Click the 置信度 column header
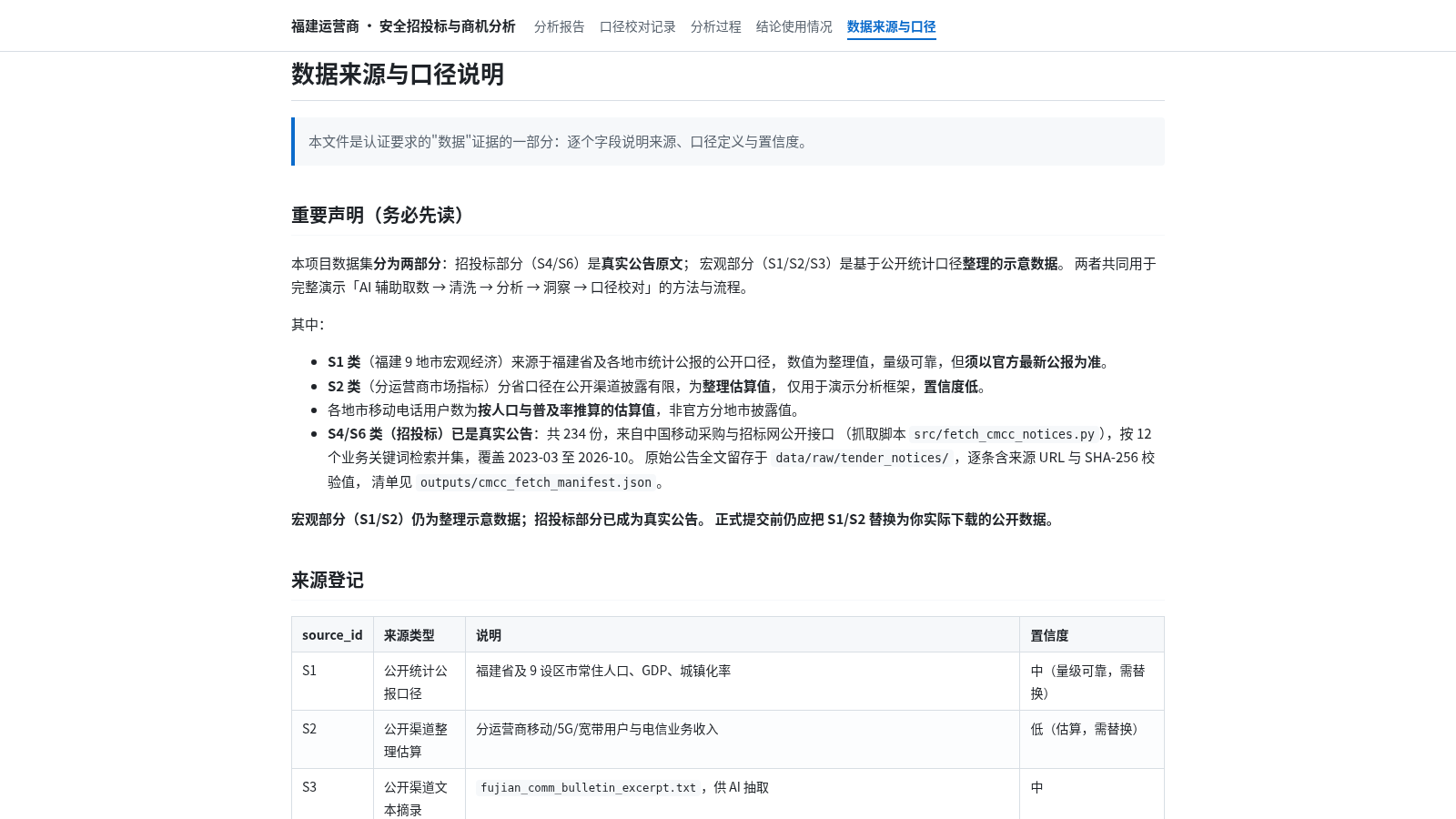This screenshot has width=1456, height=819. point(1092,635)
